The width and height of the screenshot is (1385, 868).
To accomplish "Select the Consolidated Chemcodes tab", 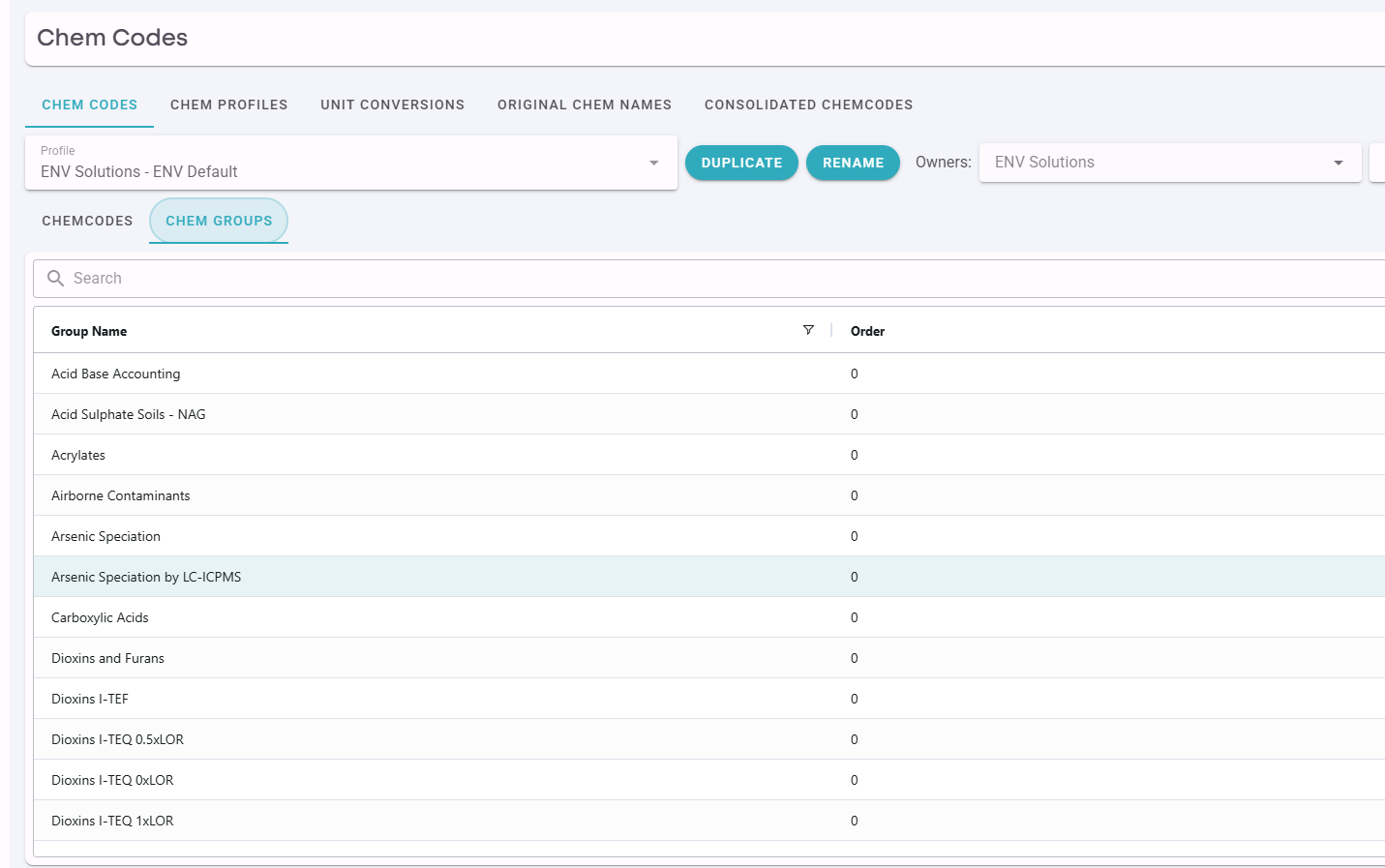I will 808,105.
